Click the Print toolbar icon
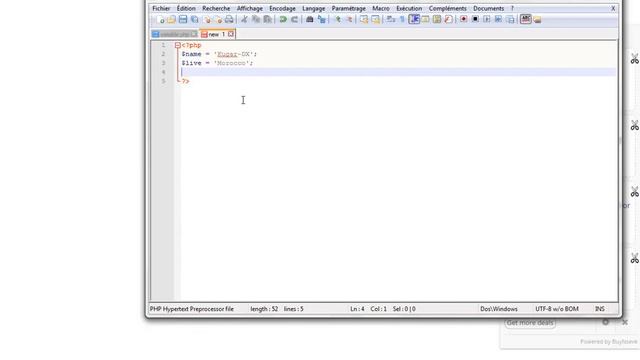The width and height of the screenshot is (640, 360). (x=229, y=19)
